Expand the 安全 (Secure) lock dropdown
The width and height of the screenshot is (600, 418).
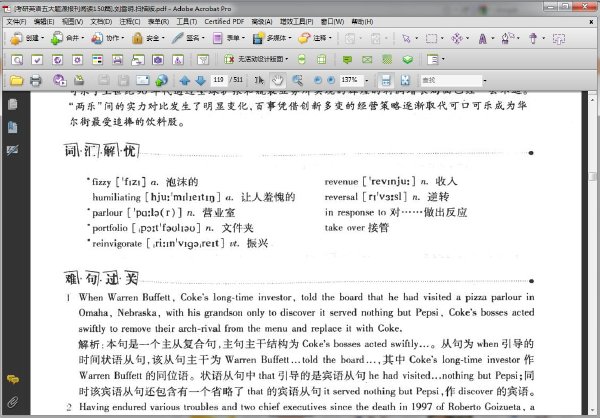(x=148, y=38)
